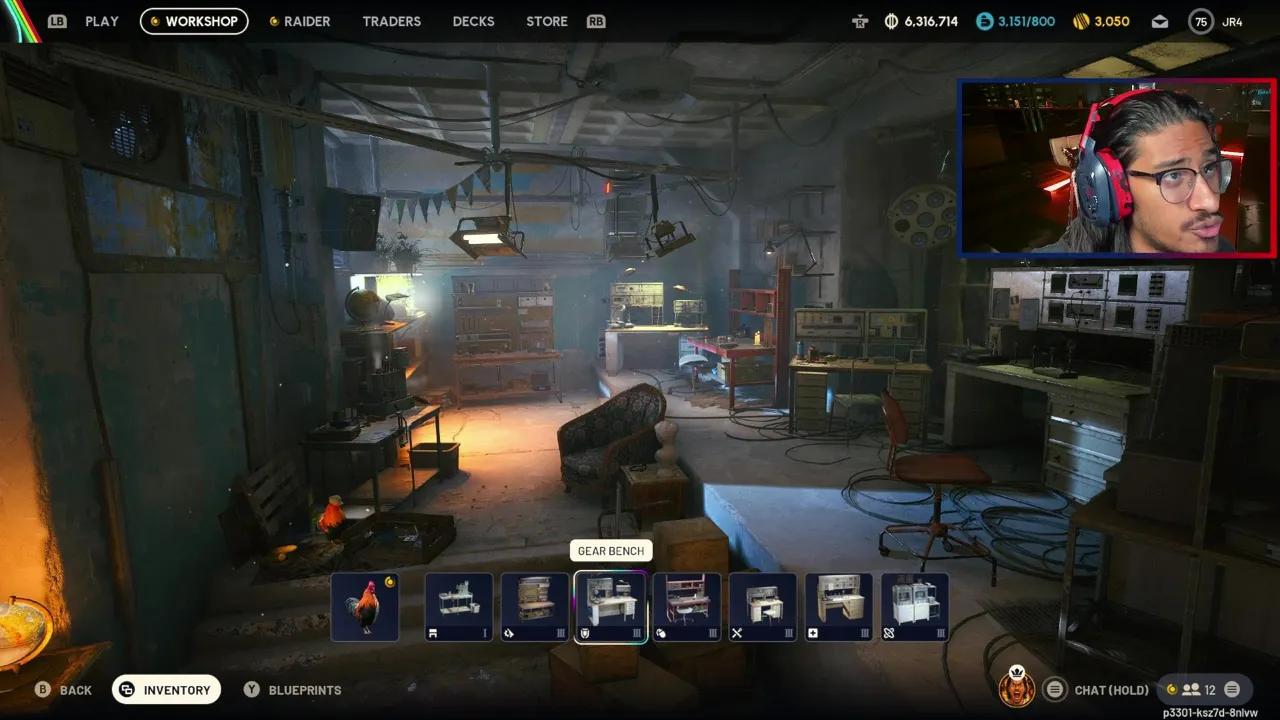Click the yellow notification dot on the rooster card
Viewport: 1280px width, 720px height.
coord(389,581)
